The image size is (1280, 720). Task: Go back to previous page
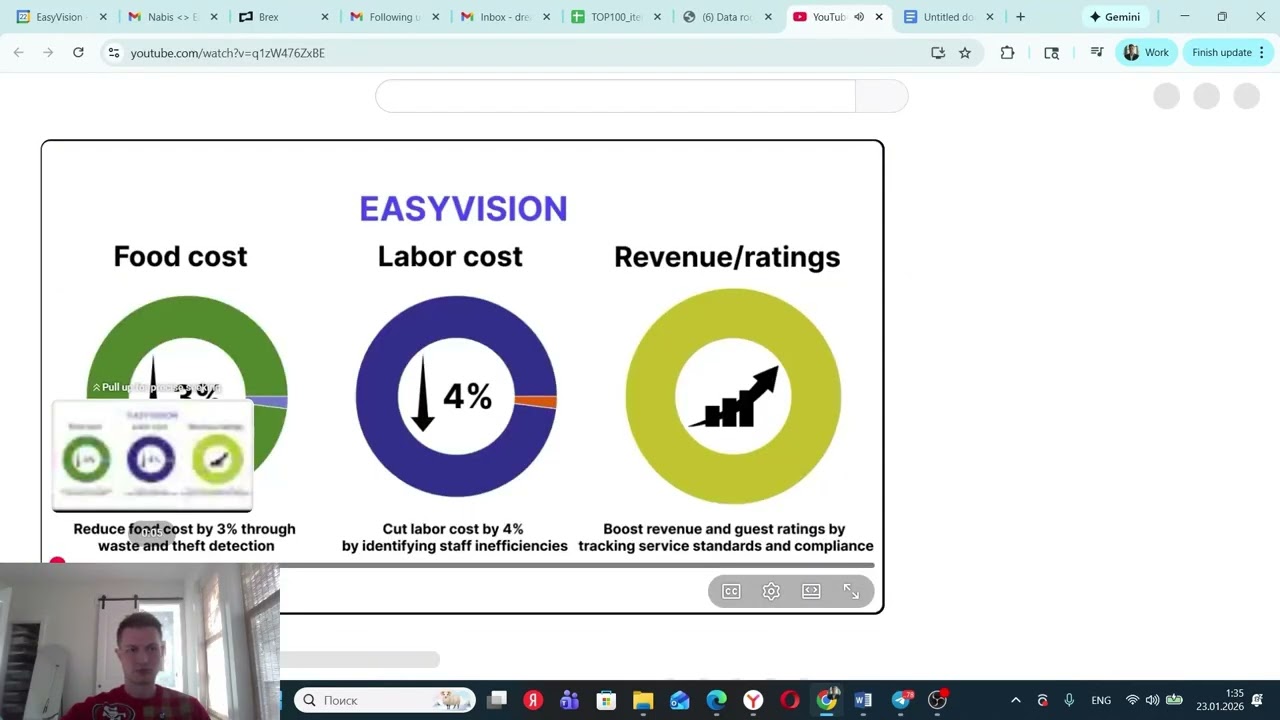point(18,53)
